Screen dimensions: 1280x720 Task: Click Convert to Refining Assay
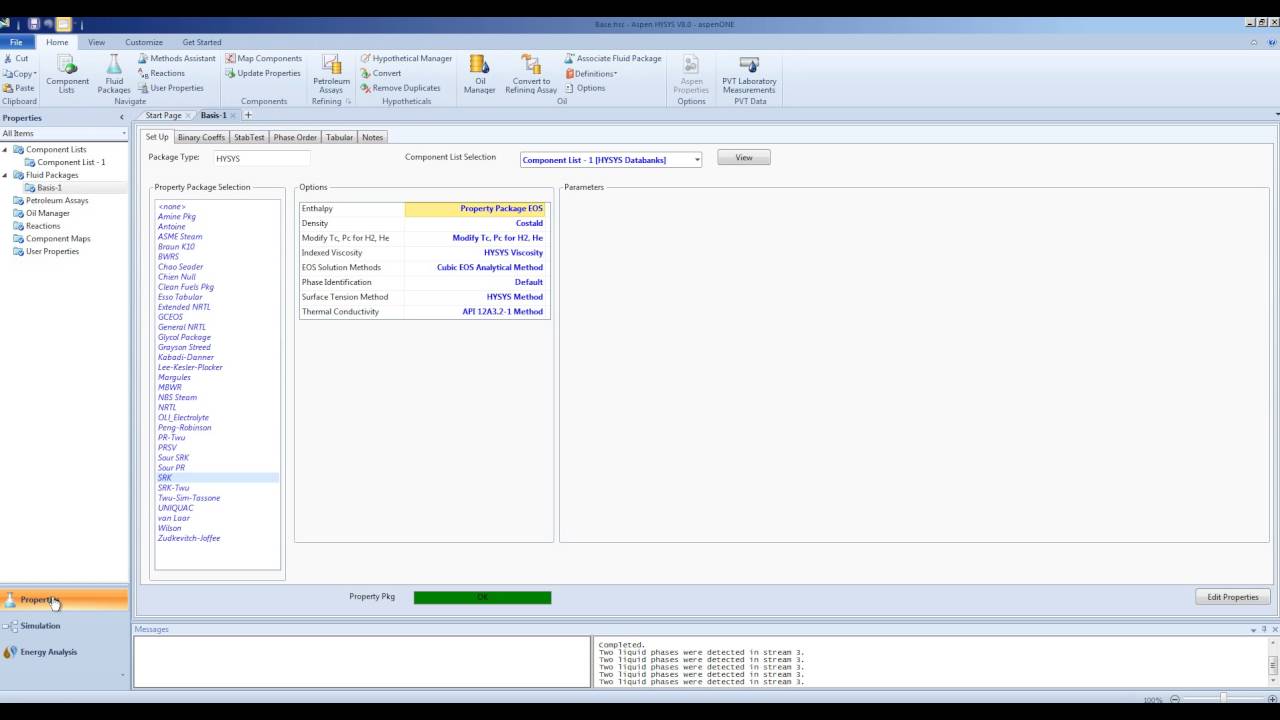click(x=531, y=74)
